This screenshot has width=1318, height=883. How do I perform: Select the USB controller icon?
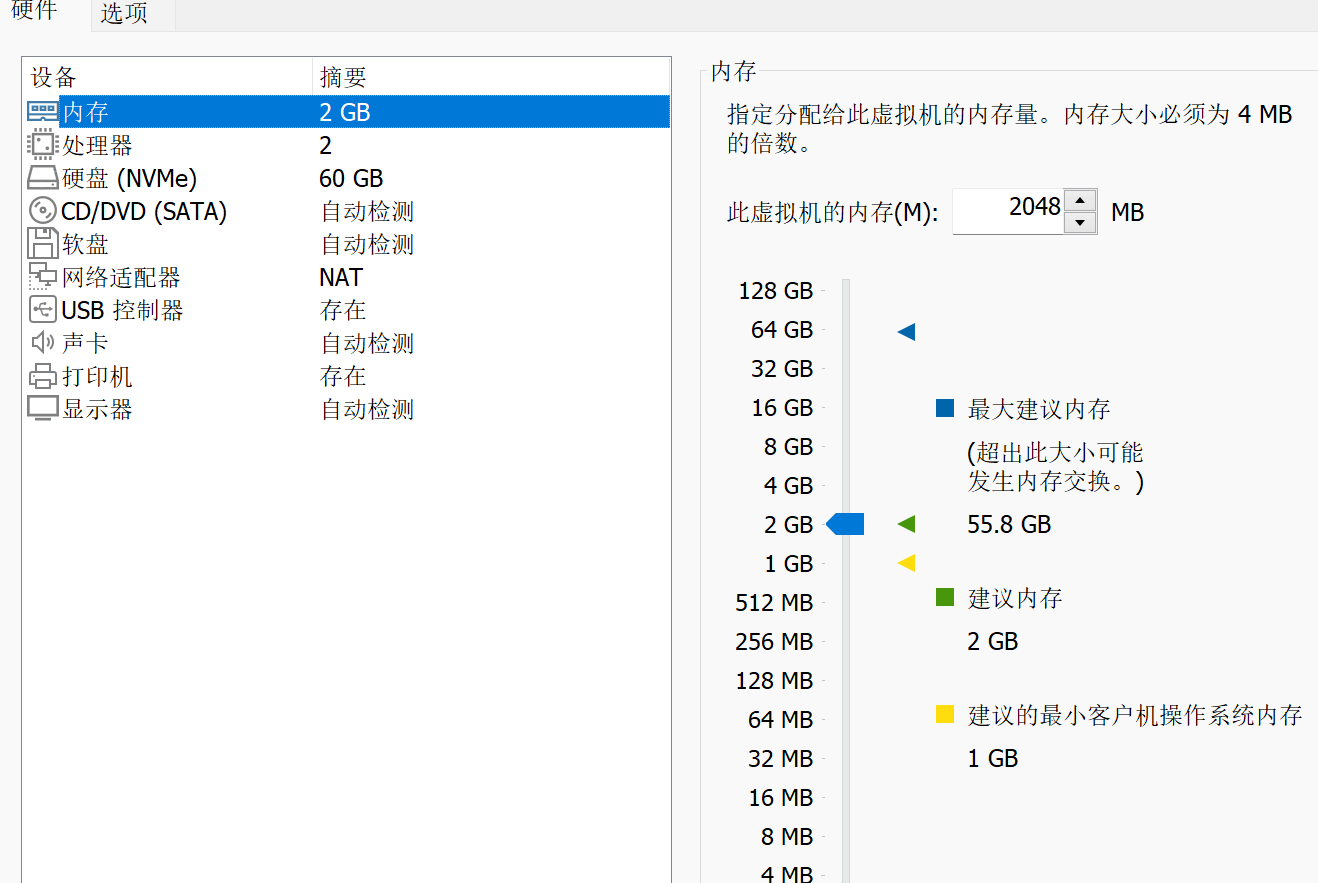point(42,310)
